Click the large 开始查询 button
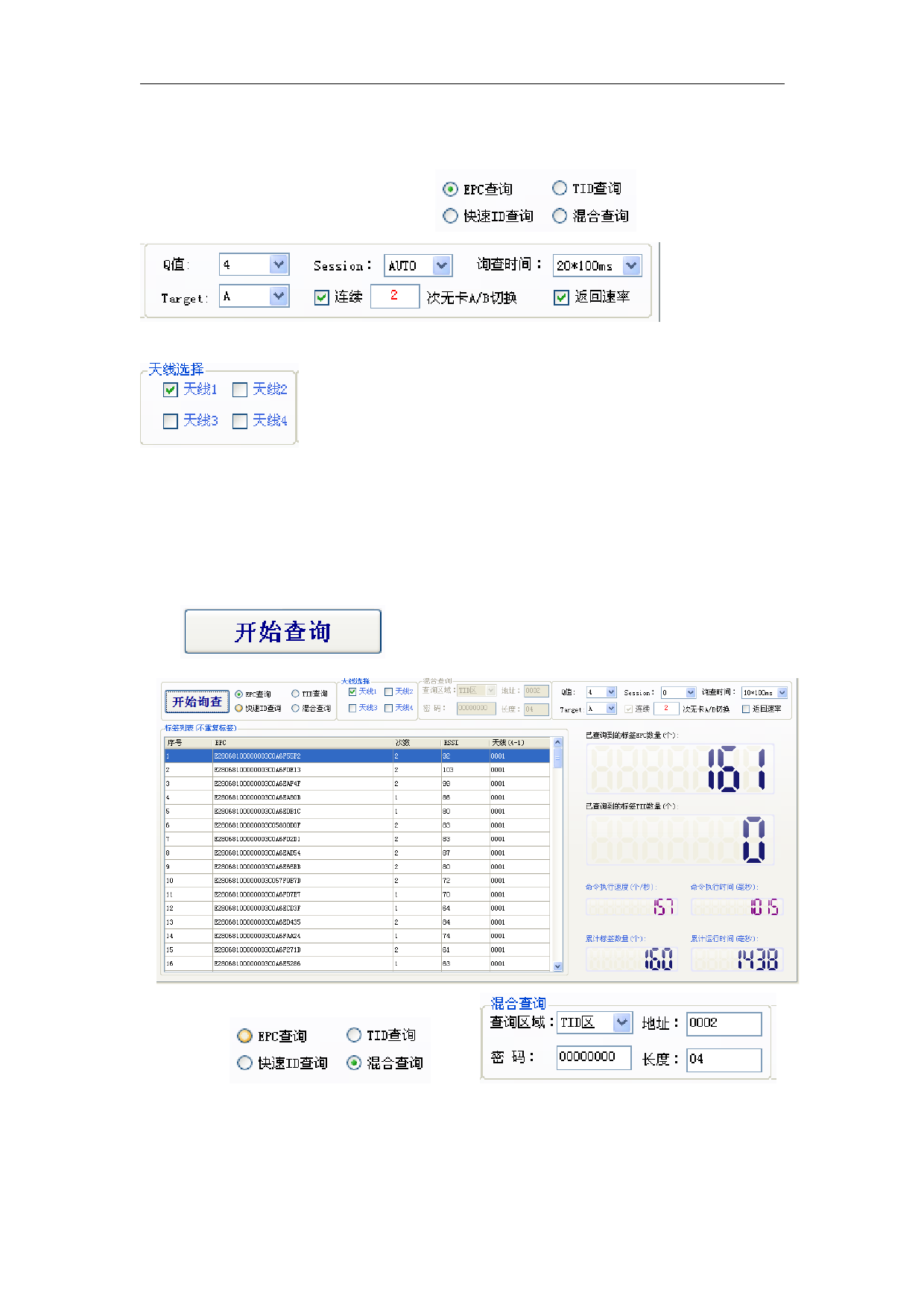The height and width of the screenshot is (1307, 924). (x=282, y=631)
